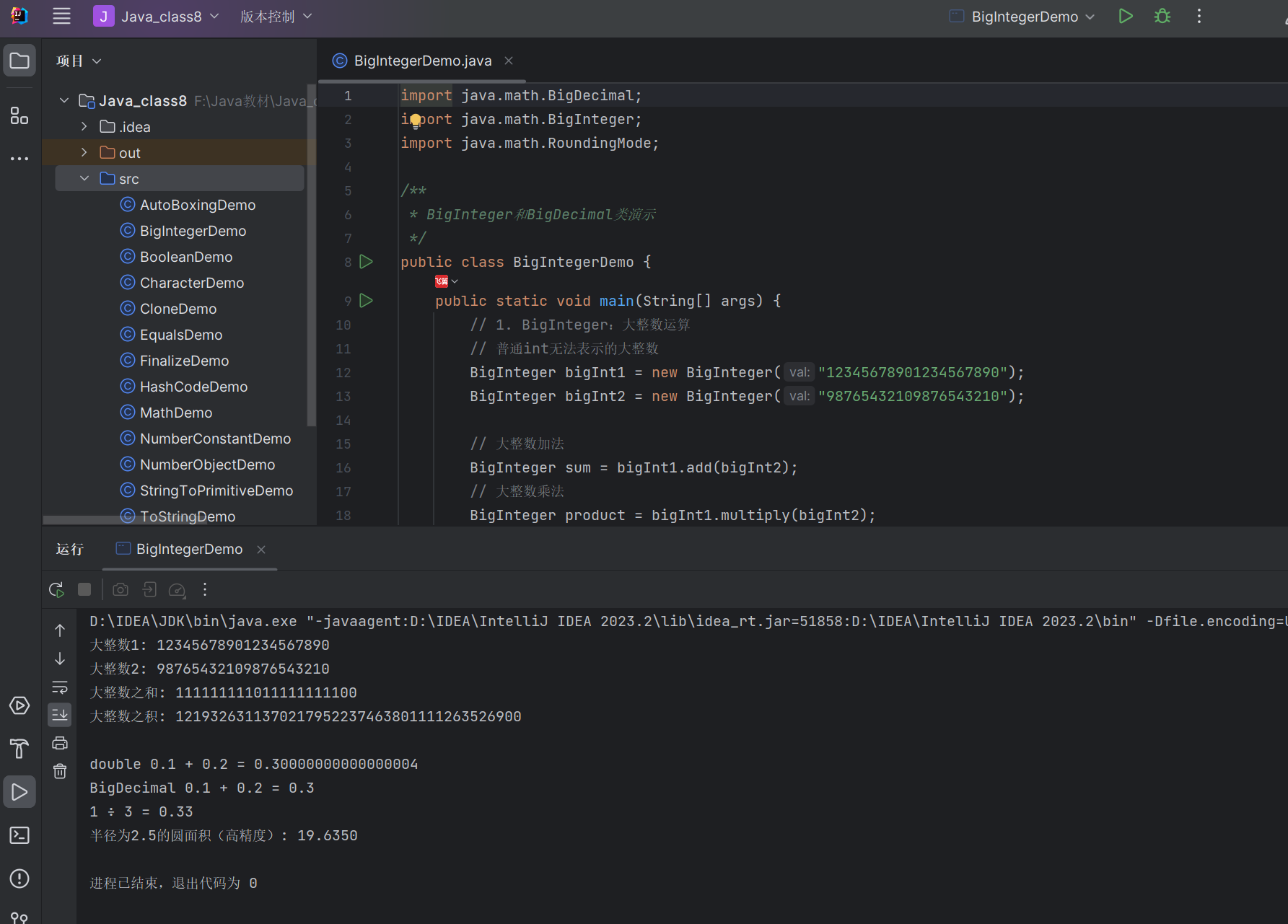The image size is (1288, 924).
Task: Open the Build hammer tool window
Action: point(19,749)
